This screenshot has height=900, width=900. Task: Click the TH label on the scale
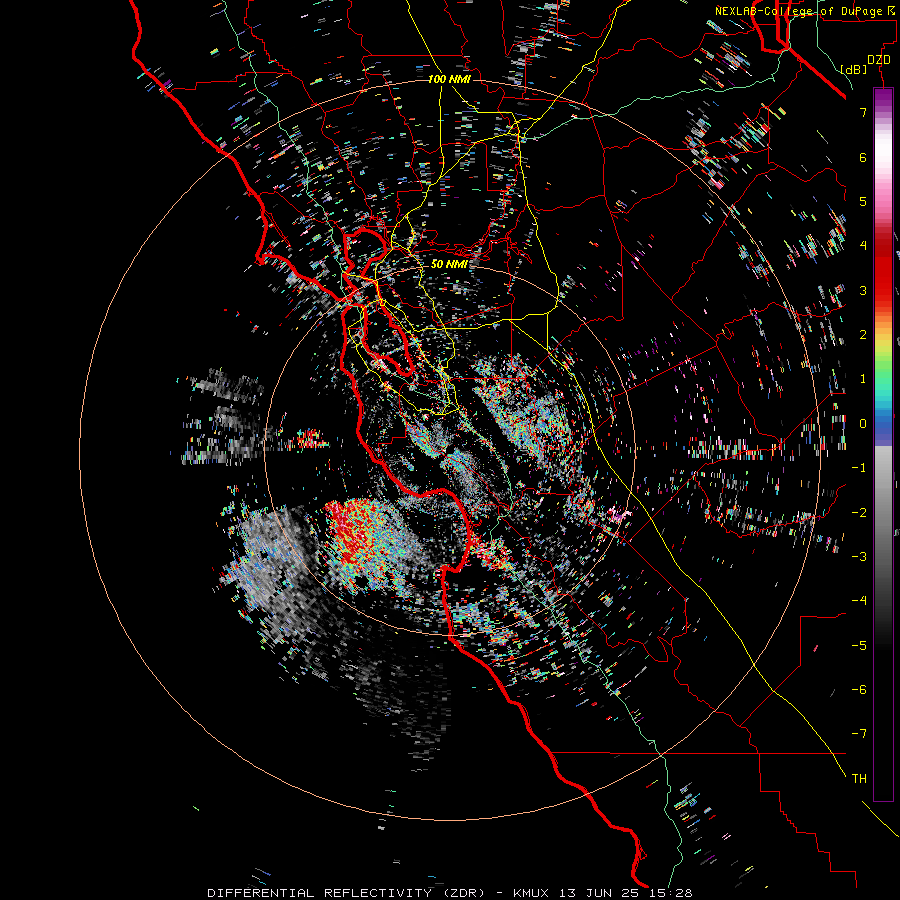tap(859, 779)
